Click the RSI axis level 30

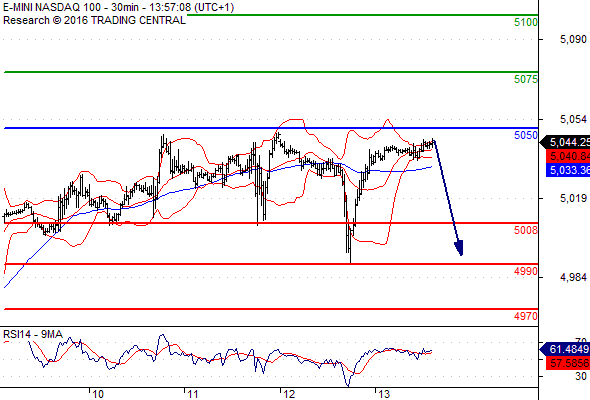(x=581, y=376)
